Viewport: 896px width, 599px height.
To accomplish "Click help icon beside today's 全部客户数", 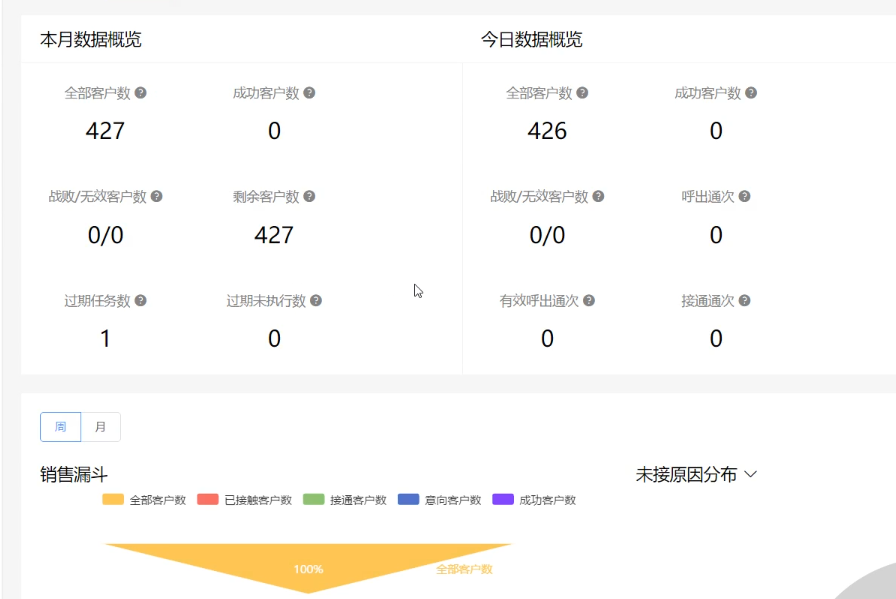I will pos(582,93).
